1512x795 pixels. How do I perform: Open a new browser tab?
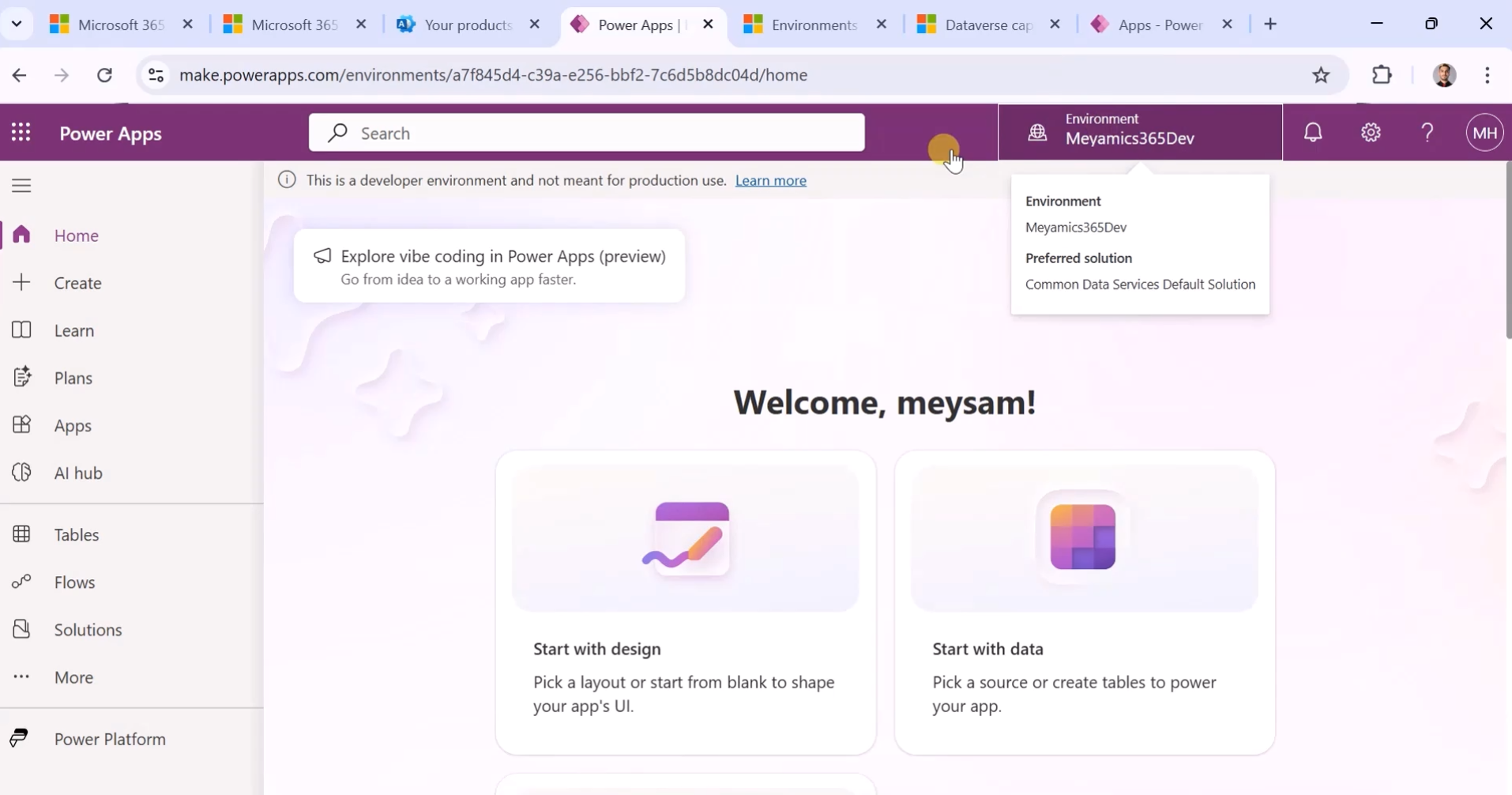coord(1270,24)
